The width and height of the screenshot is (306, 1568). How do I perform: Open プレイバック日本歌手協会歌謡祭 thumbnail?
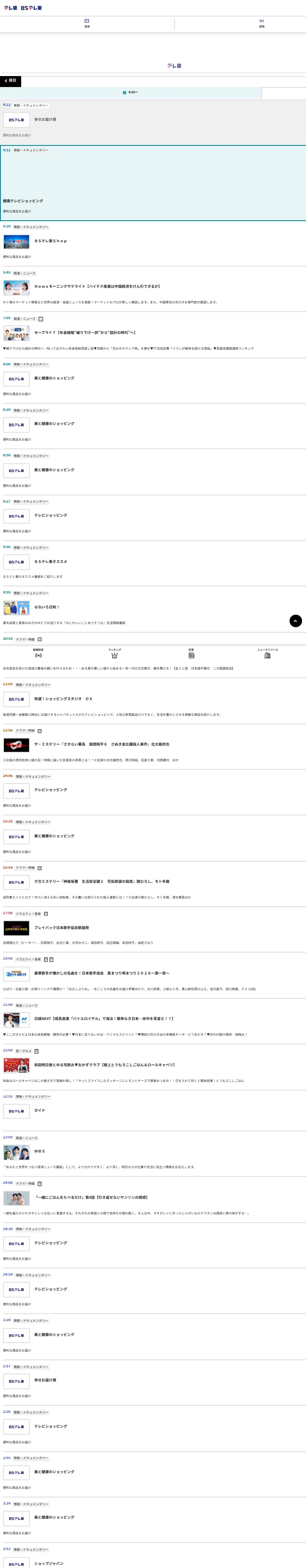(x=16, y=928)
